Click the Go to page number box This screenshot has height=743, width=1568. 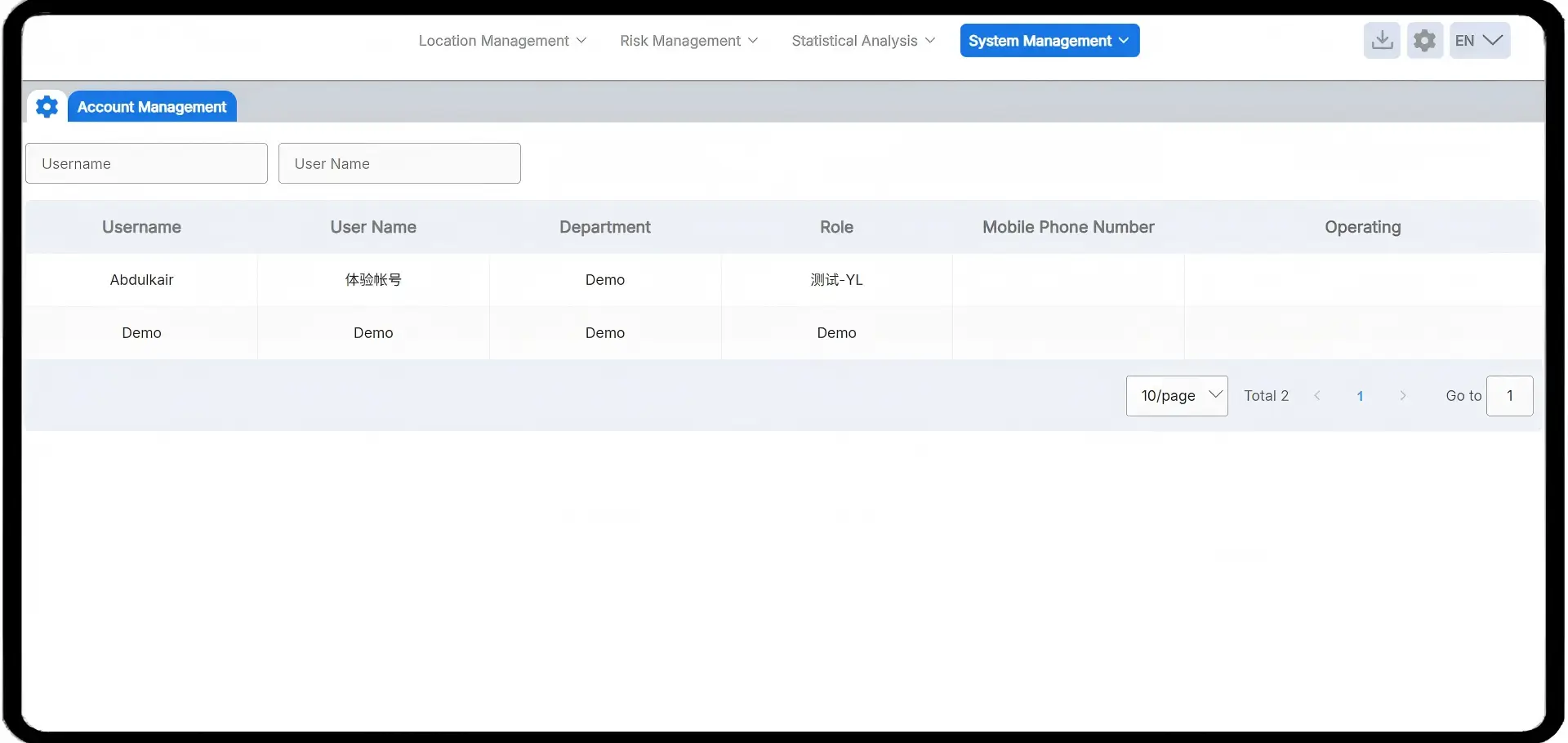(1509, 396)
